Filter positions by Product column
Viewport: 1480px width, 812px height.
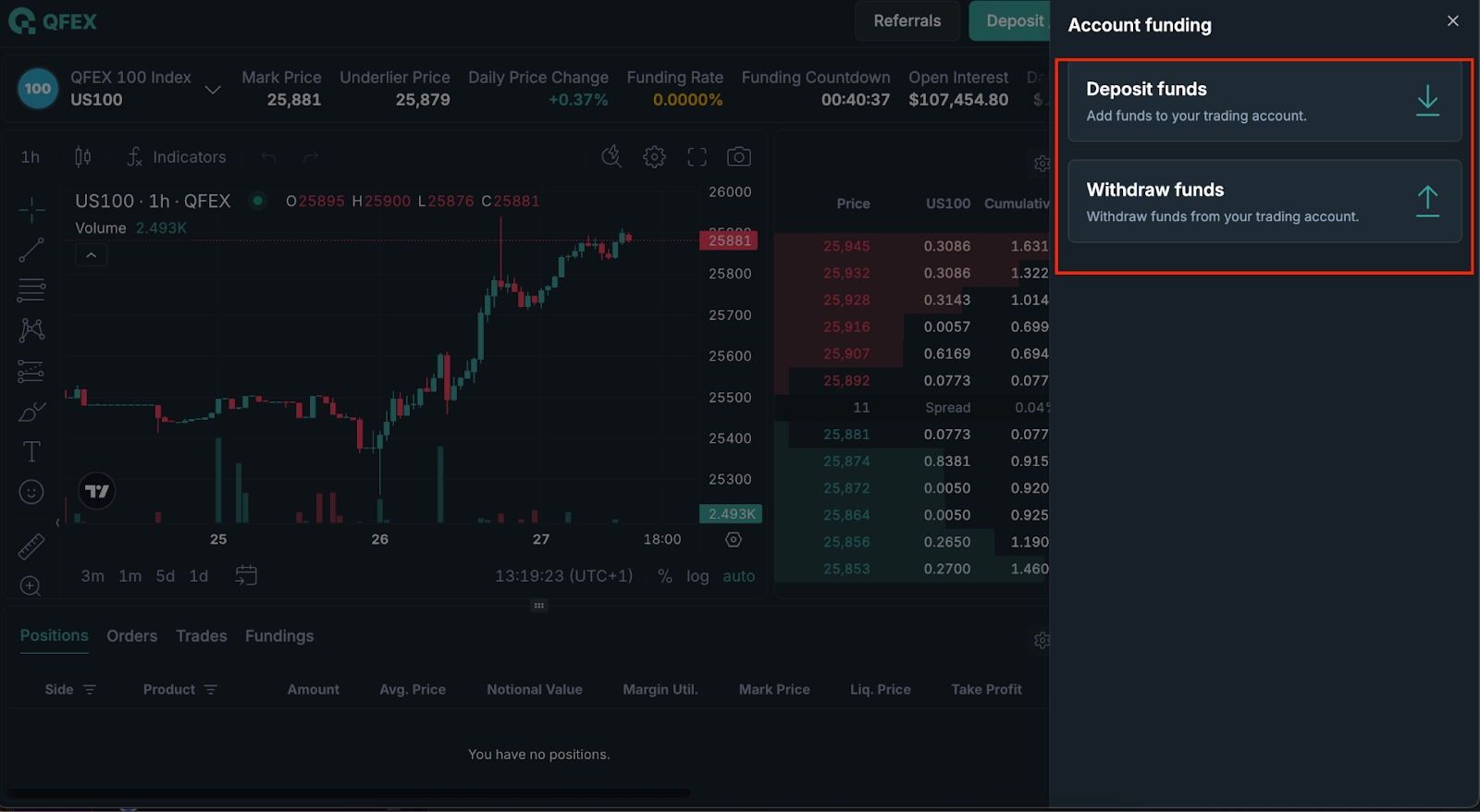(x=211, y=690)
